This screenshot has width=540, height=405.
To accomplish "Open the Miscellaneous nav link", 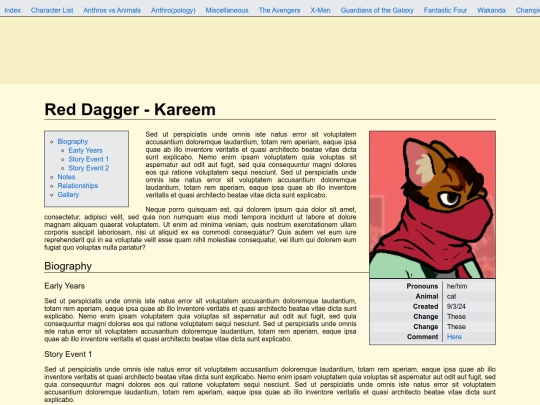I will pos(227,10).
